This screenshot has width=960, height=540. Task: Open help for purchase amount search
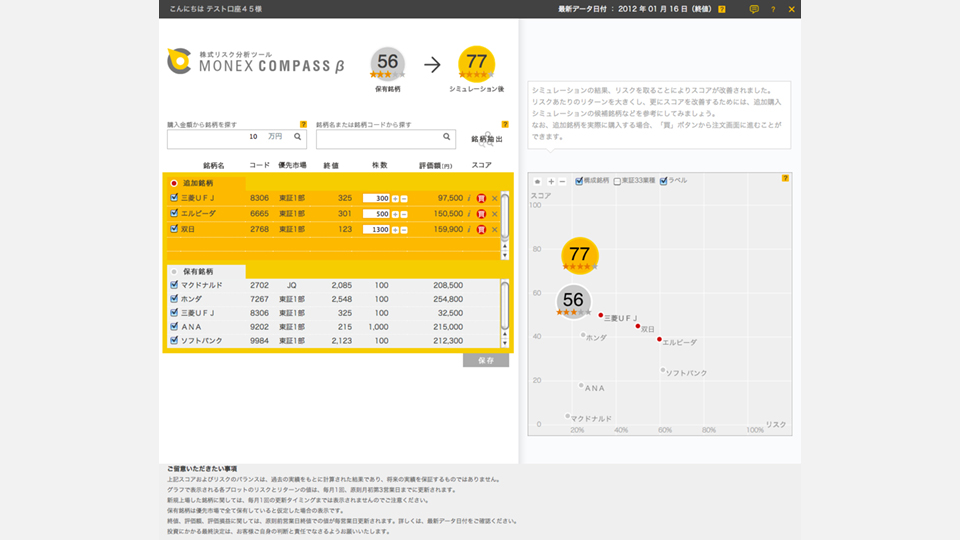303,124
